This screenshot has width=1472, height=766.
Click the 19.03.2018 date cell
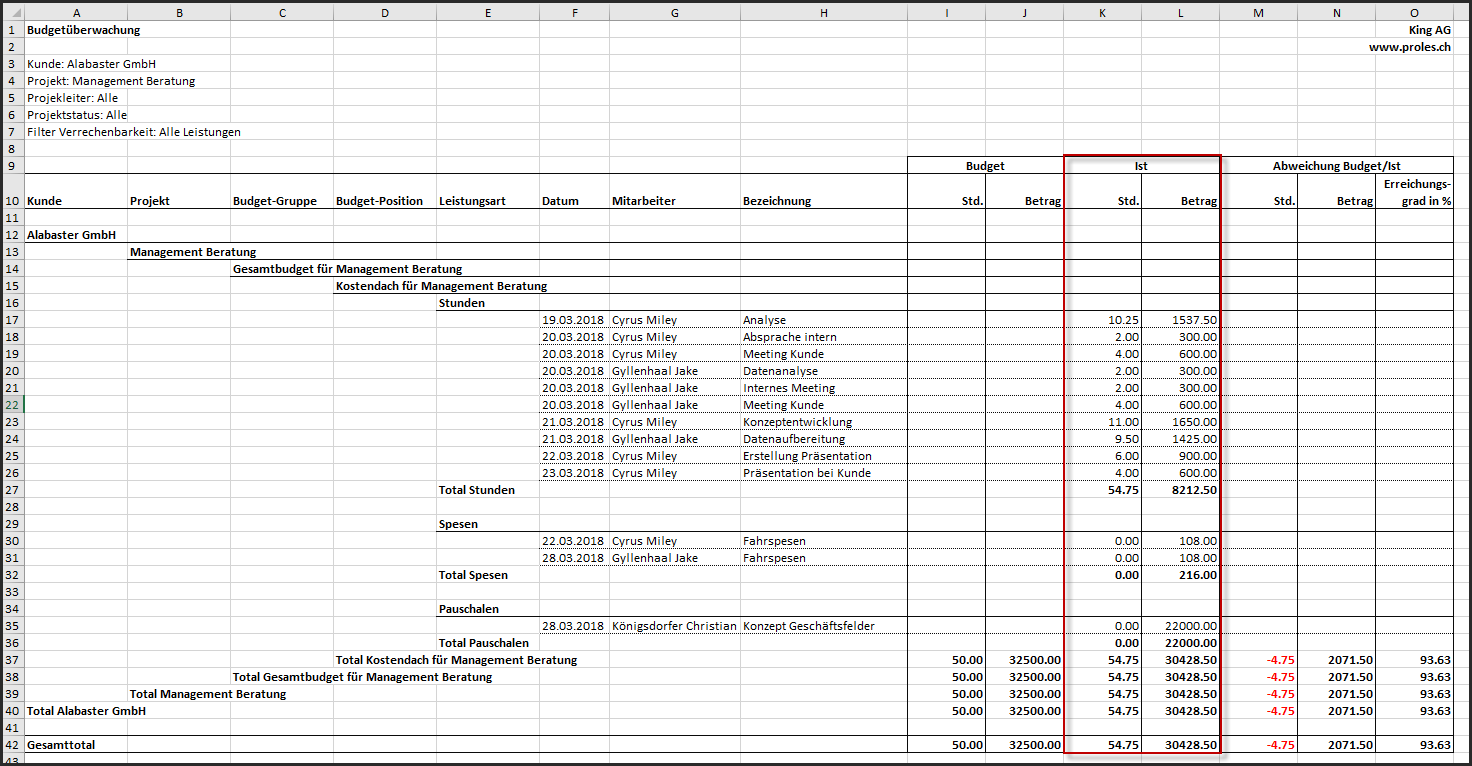[573, 320]
